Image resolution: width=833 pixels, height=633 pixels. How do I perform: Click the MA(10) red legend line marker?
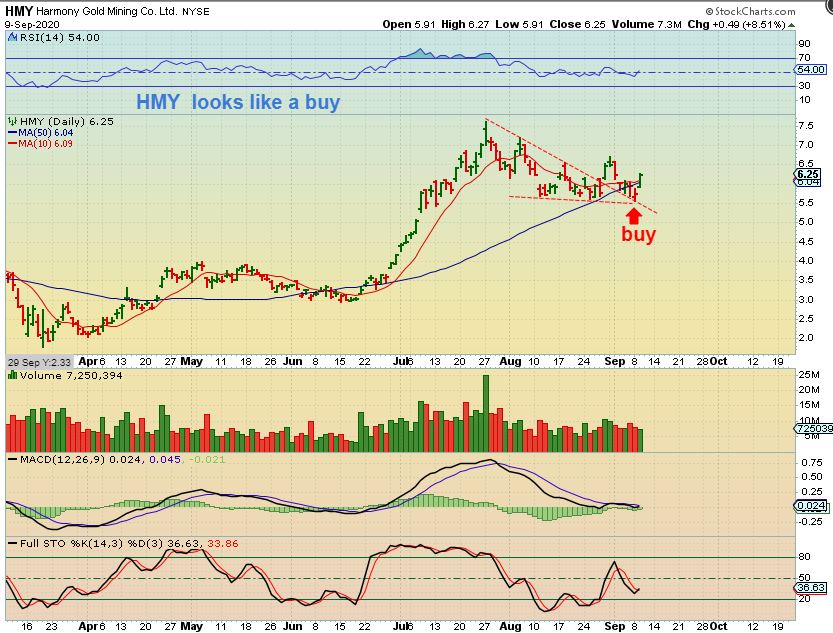tap(12, 143)
